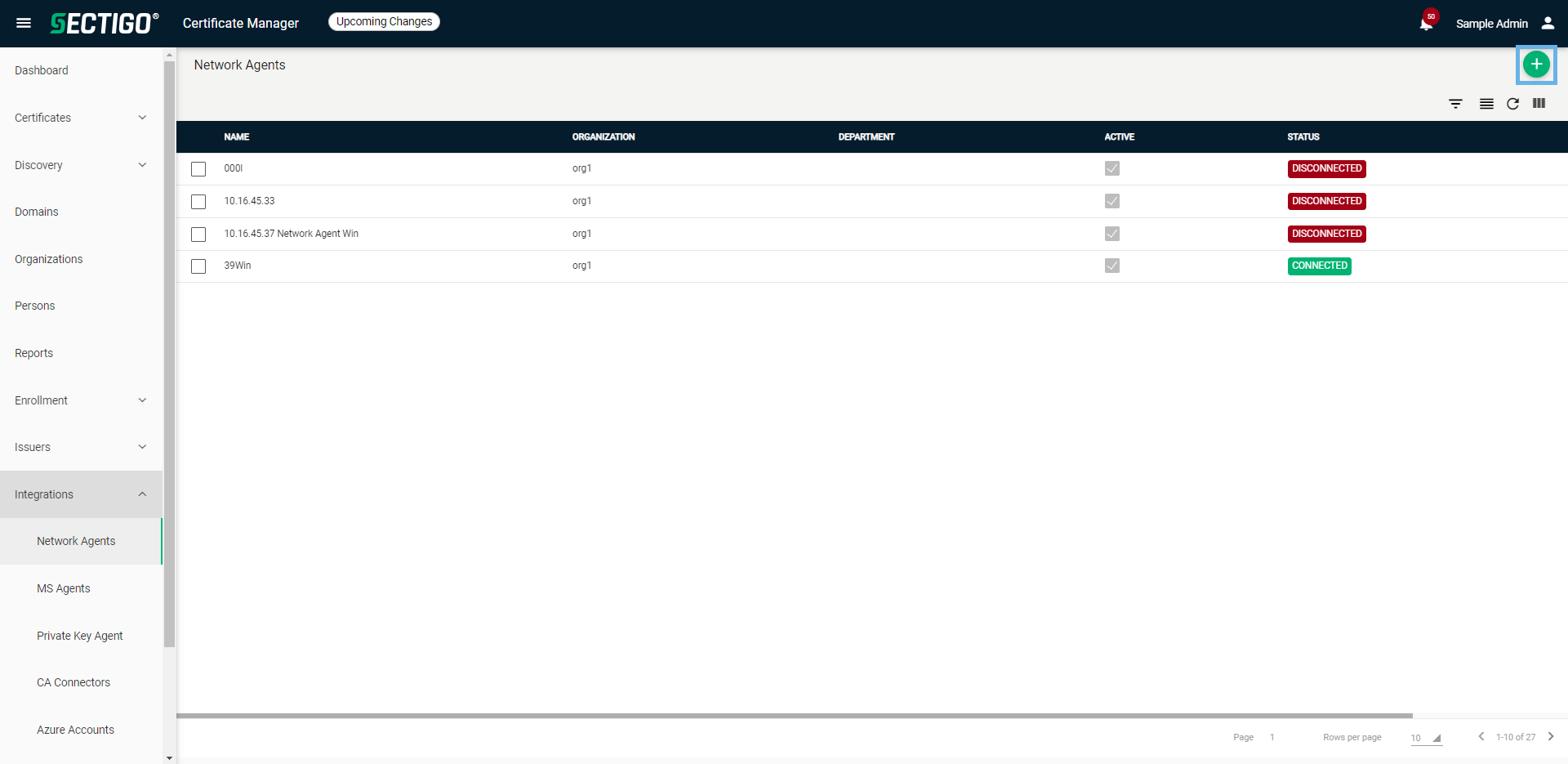Click DISCONNECTED badge in 000l row
This screenshot has height=764, width=1568.
click(x=1327, y=168)
